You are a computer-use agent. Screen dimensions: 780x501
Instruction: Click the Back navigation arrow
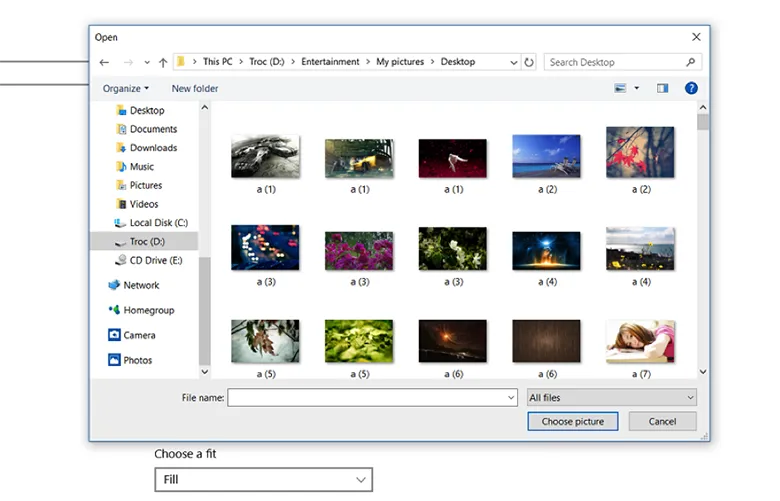point(104,62)
